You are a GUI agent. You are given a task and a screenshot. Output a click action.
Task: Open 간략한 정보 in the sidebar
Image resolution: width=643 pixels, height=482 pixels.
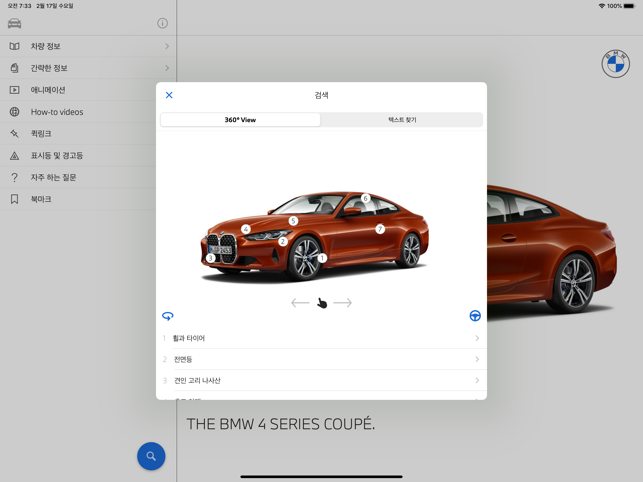point(88,68)
